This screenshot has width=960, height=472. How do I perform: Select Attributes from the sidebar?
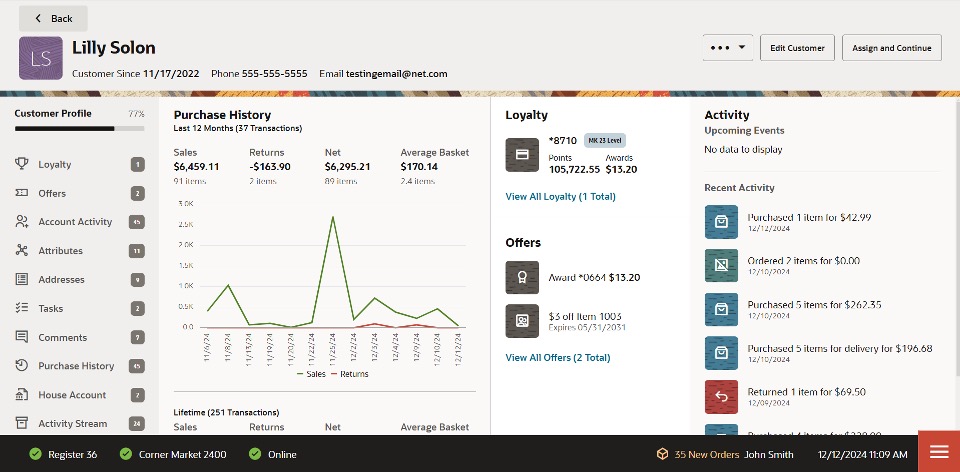(x=60, y=251)
